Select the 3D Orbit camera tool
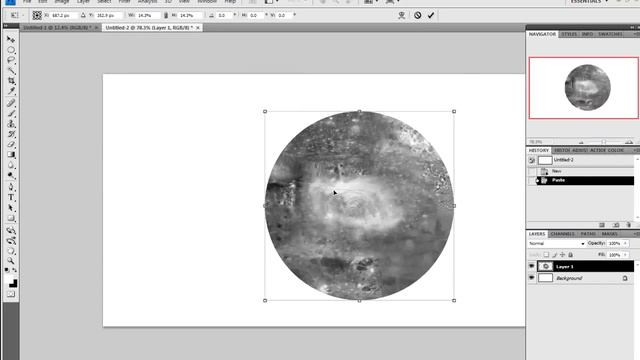Screen dimensions: 640x360 coord(11,241)
